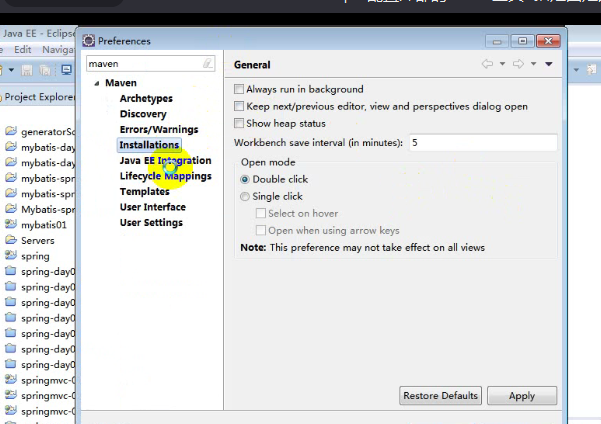601x424 pixels.
Task: Click the Save All icon in Eclipse toolbar
Action: pyautogui.click(x=45, y=70)
